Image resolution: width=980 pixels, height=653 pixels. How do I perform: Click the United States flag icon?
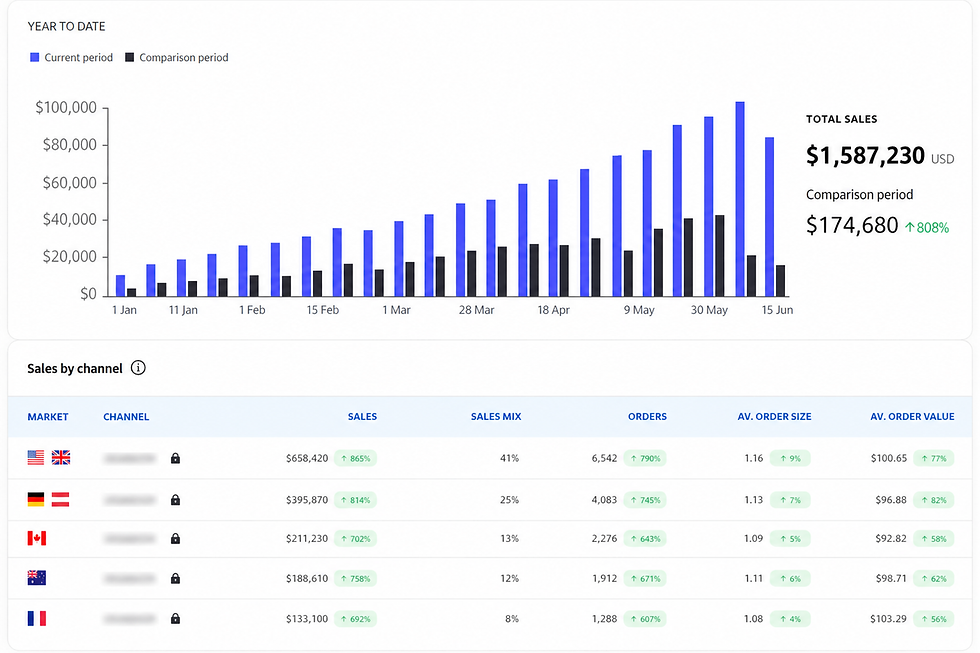tap(36, 457)
